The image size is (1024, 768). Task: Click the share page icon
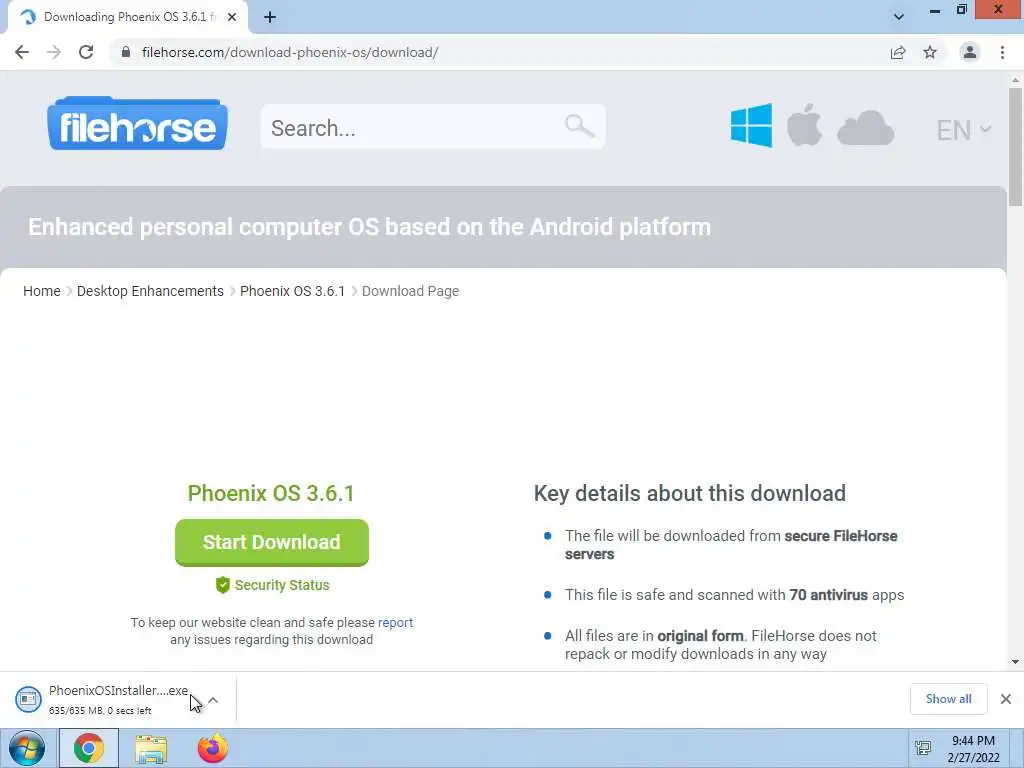898,52
